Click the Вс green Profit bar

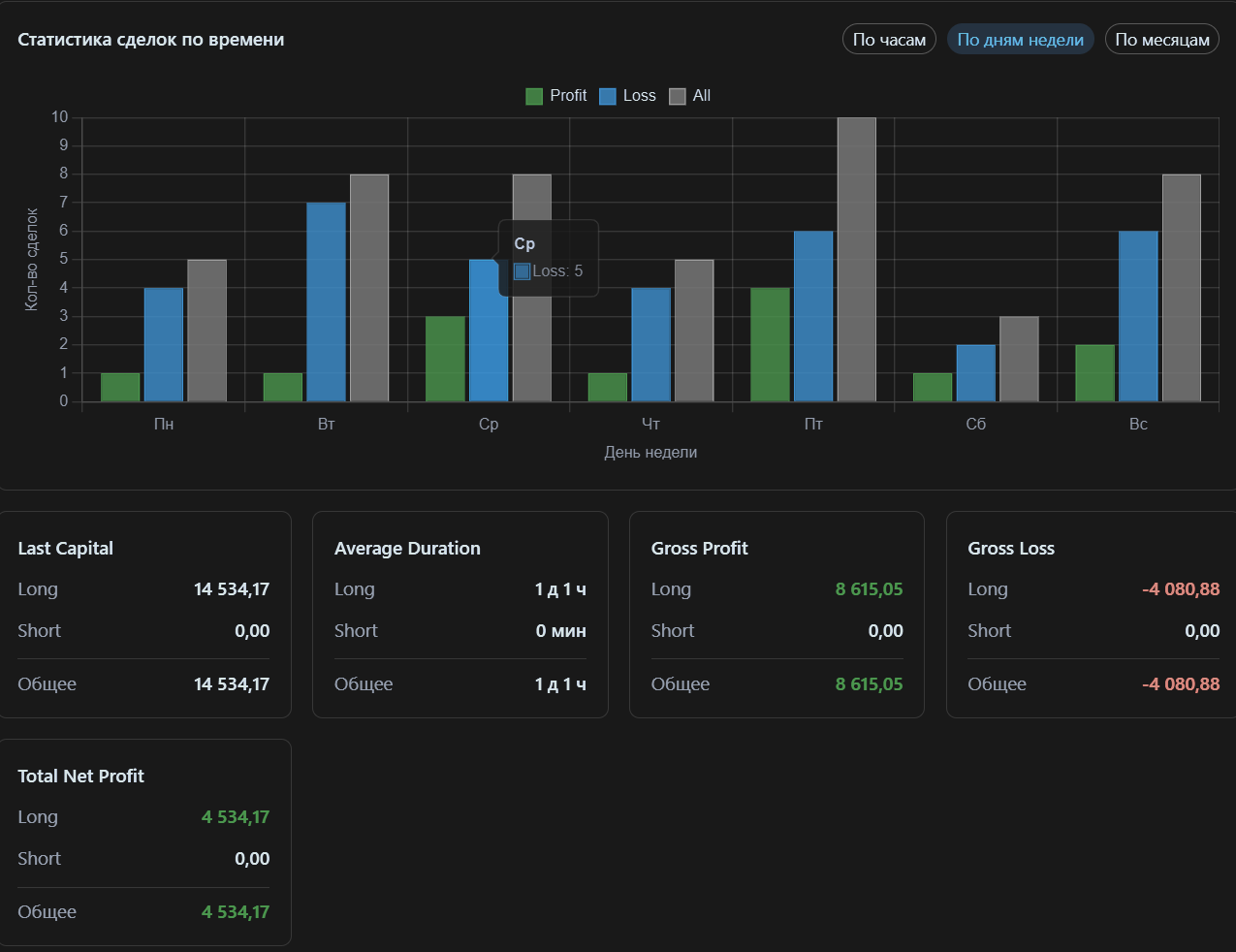coord(1094,373)
